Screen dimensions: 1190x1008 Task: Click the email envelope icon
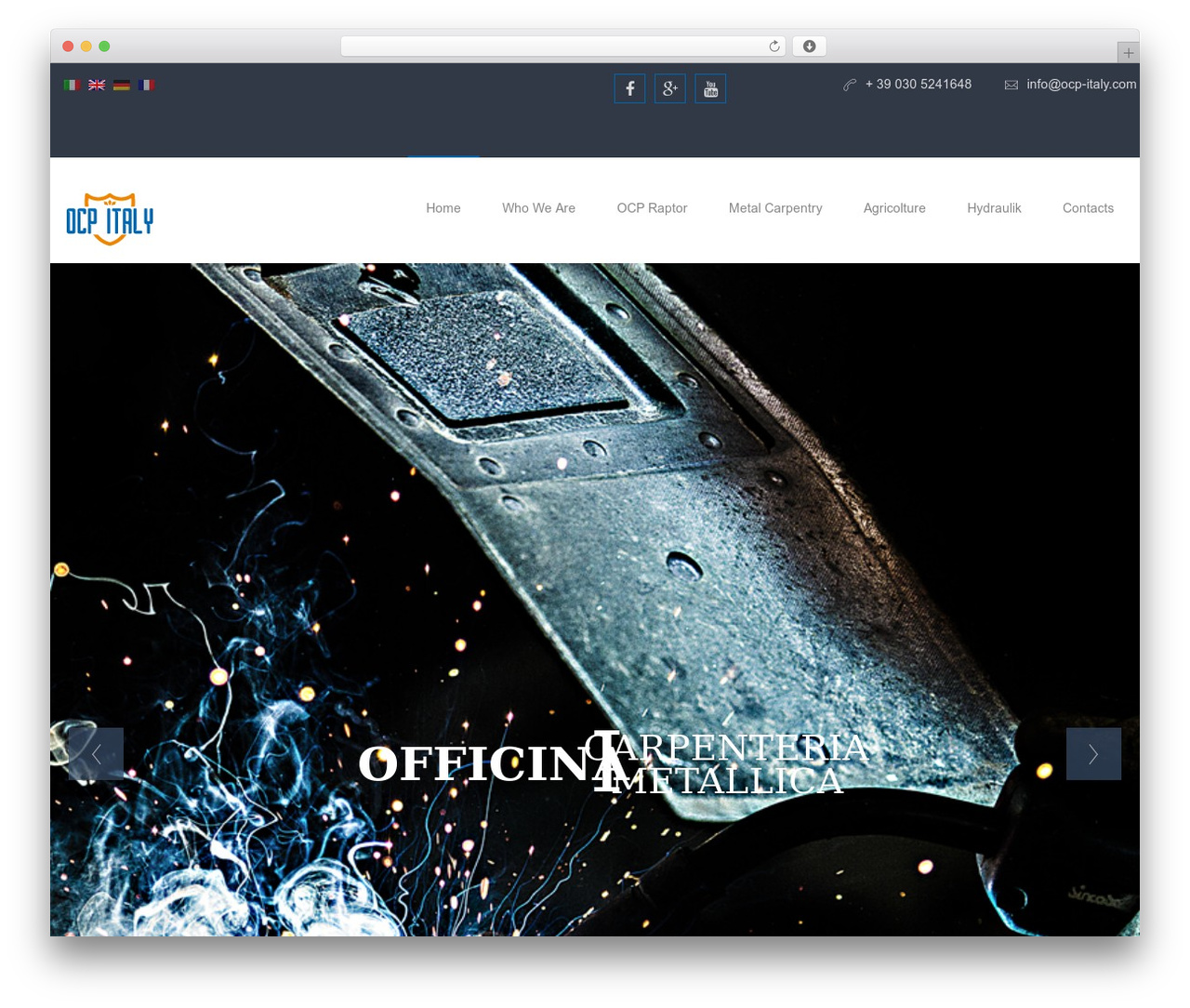(1011, 85)
